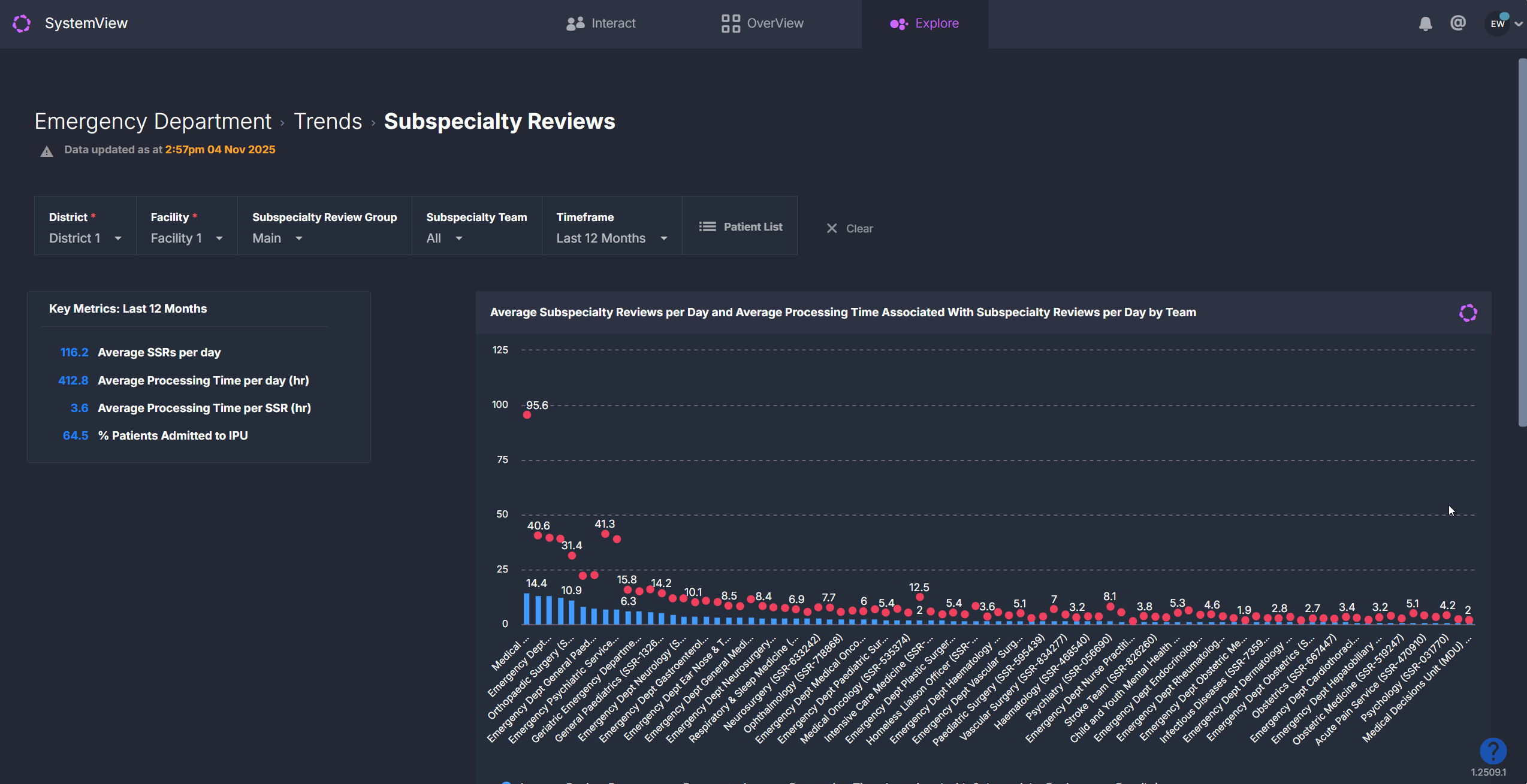Switch to the OverView tab
The image size is (1527, 784).
click(x=762, y=23)
